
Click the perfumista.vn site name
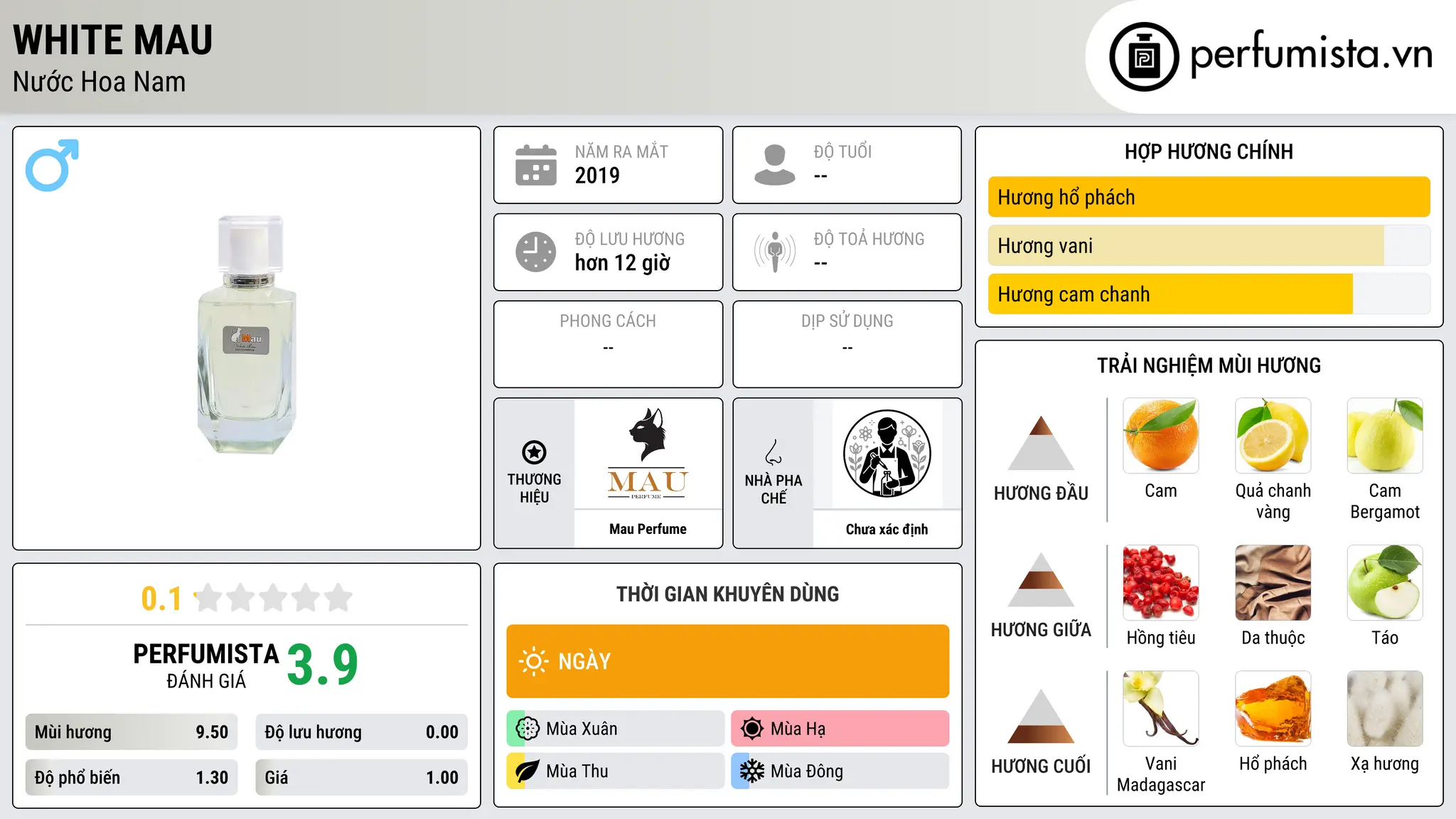click(1311, 55)
